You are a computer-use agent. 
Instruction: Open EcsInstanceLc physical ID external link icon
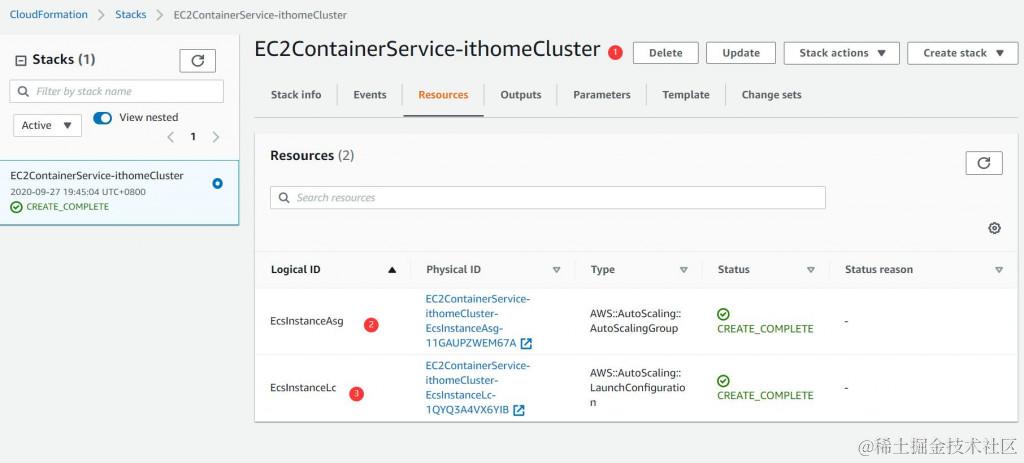tap(519, 410)
